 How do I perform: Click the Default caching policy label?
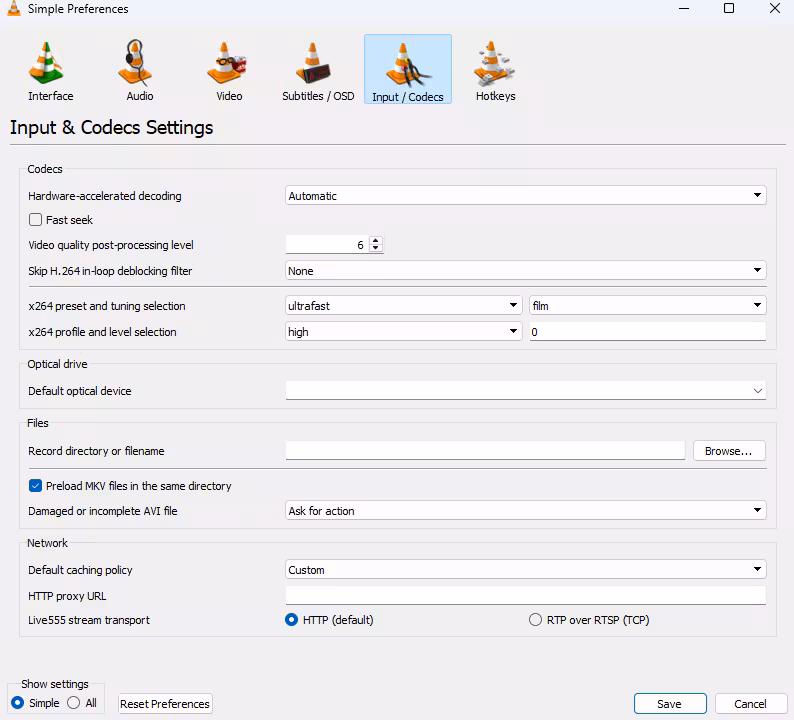pyautogui.click(x=80, y=570)
